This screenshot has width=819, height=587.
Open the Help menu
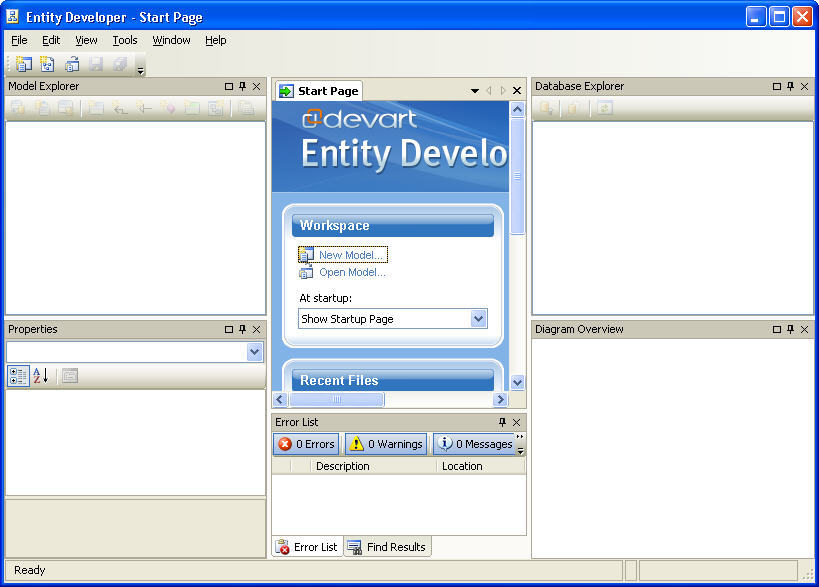(216, 40)
